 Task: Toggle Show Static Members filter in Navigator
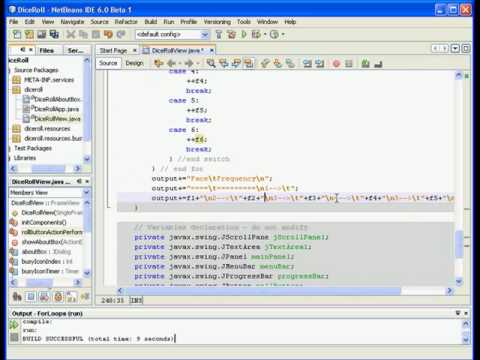click(44, 296)
